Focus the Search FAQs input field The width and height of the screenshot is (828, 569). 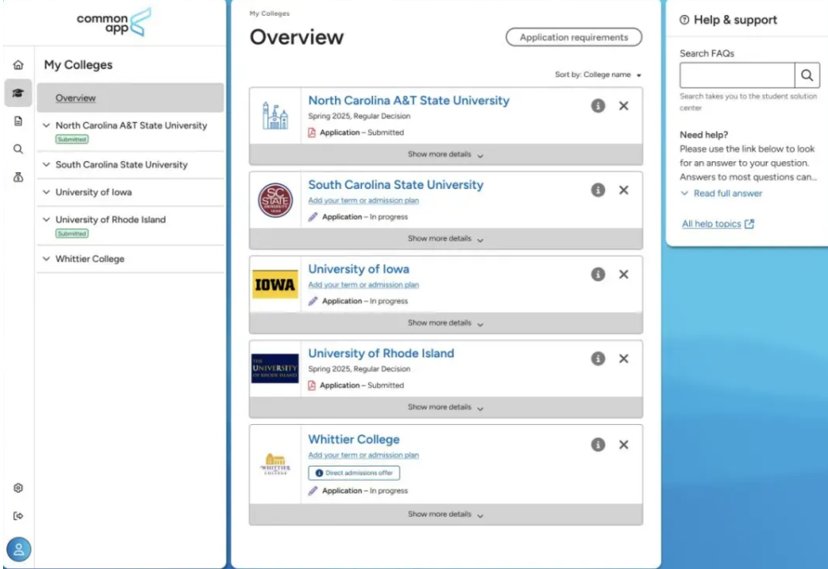(737, 75)
